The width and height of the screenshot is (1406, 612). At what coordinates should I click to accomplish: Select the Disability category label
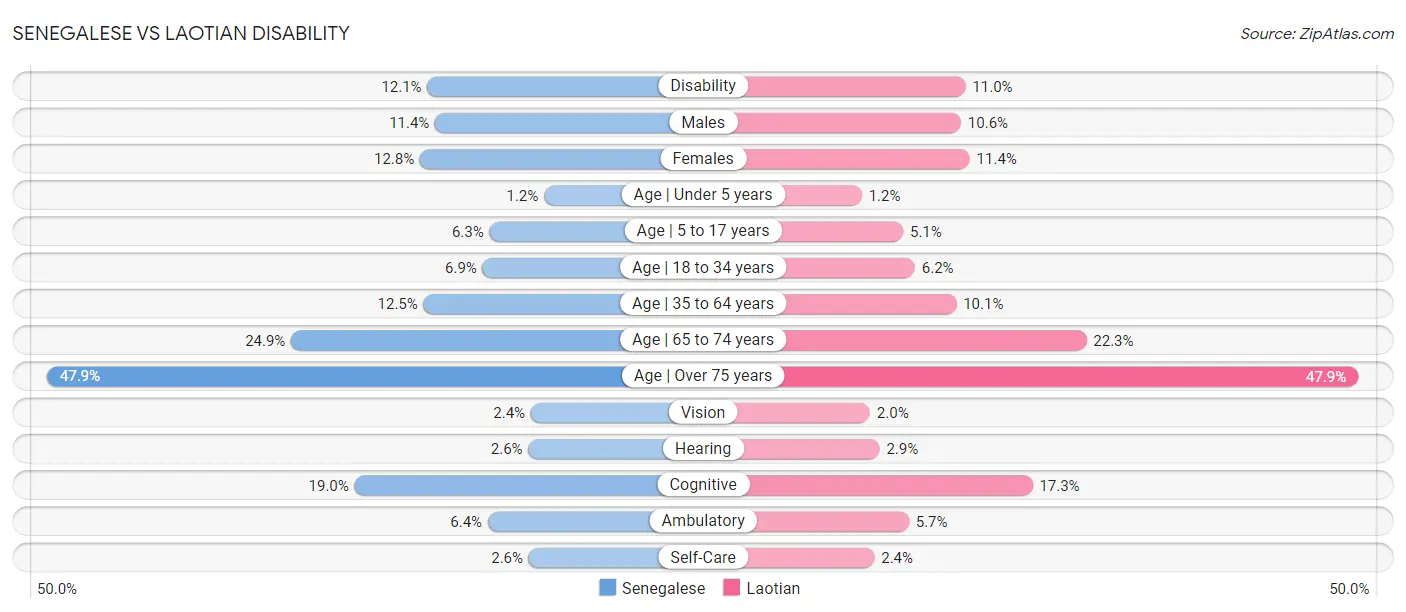(x=703, y=86)
